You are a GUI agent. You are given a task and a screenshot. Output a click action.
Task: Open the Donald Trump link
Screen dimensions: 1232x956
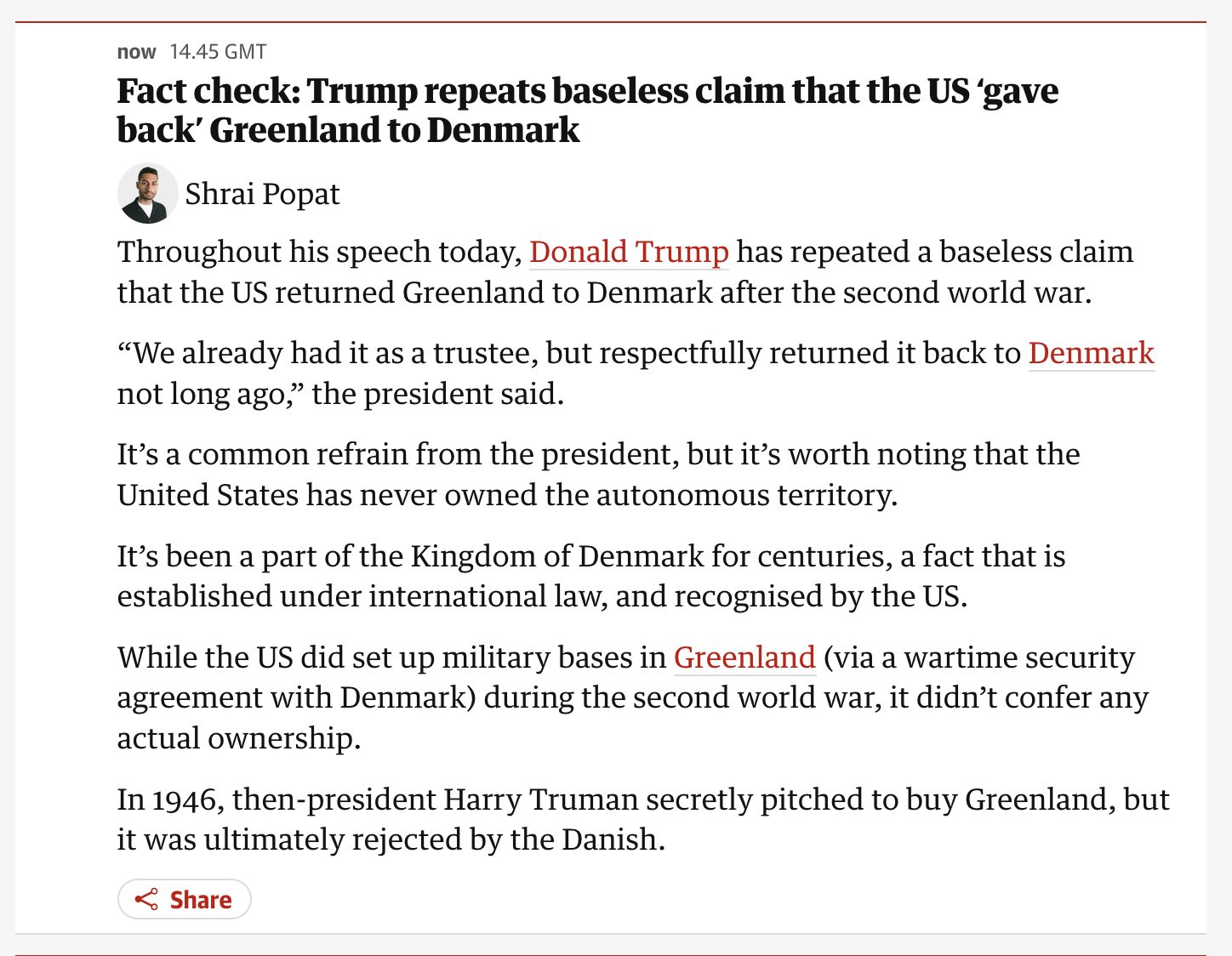coord(629,252)
